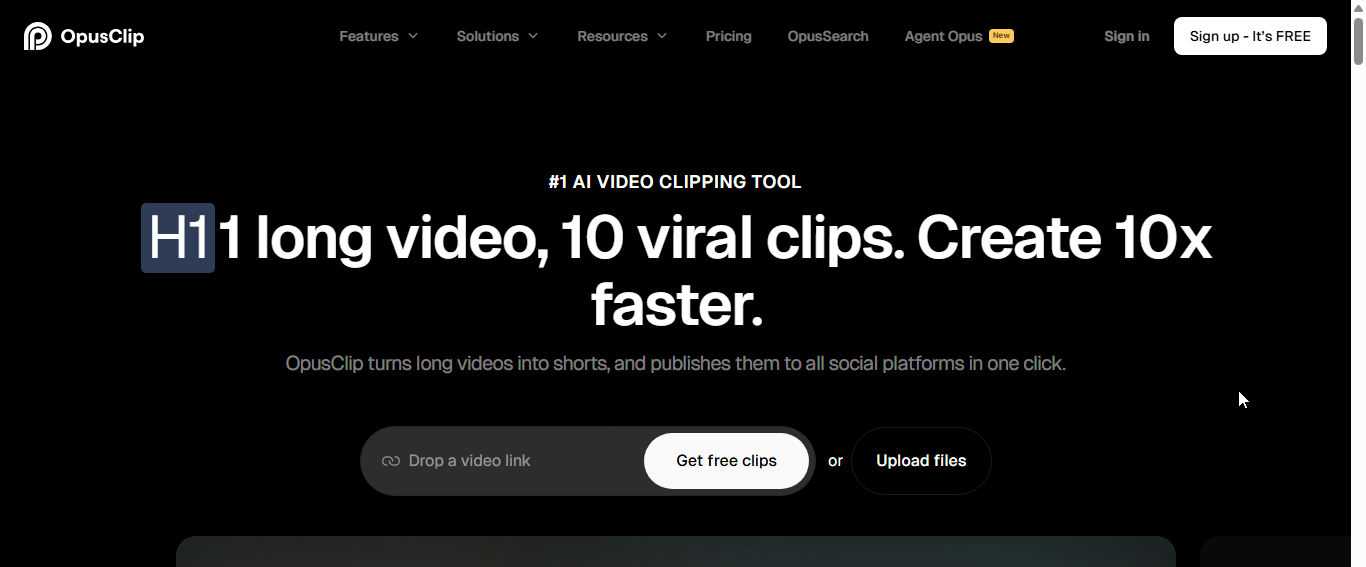Expand the Resources chevron arrow
This screenshot has height=567, width=1366.
tap(661, 36)
